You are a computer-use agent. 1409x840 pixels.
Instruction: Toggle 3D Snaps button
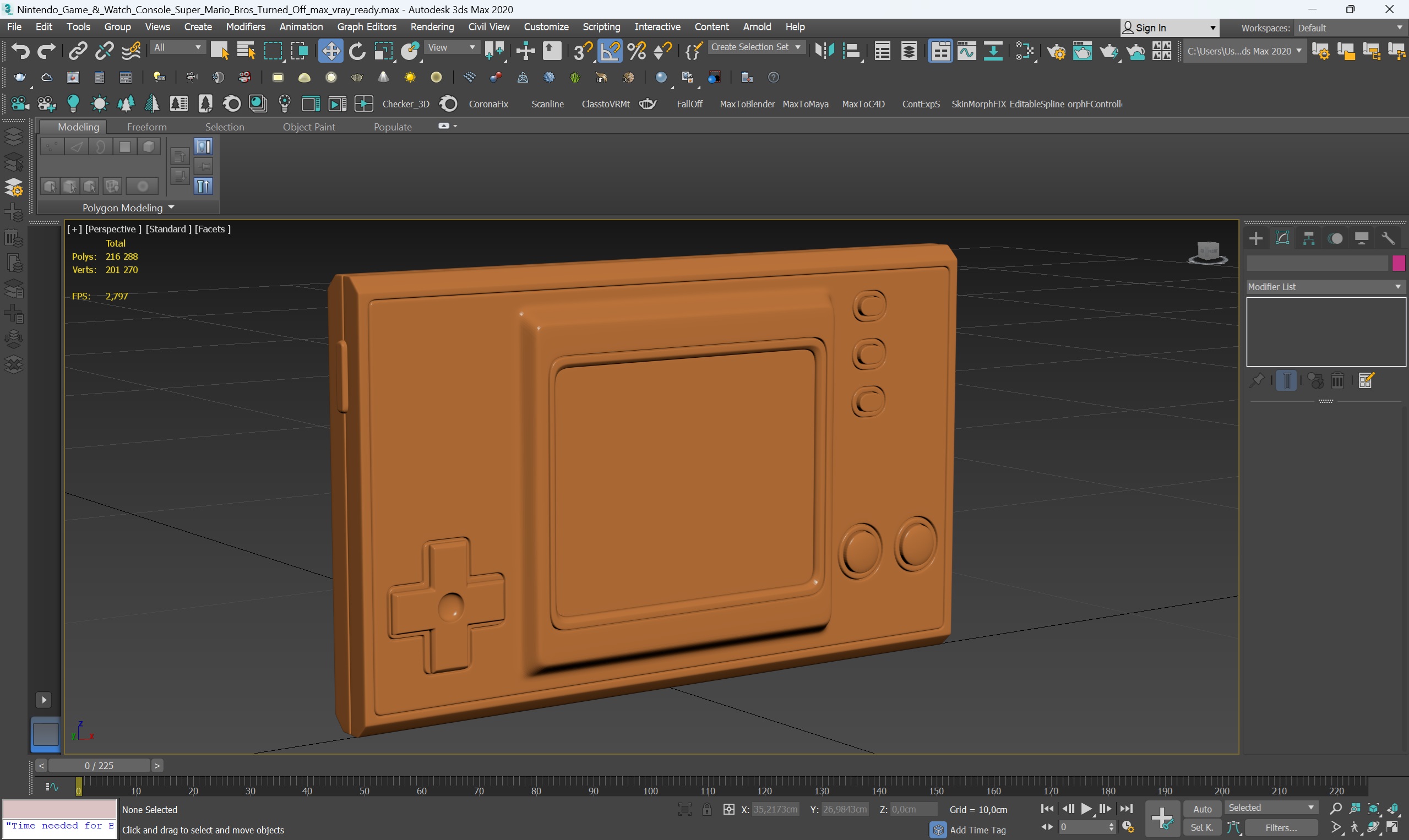tap(583, 51)
